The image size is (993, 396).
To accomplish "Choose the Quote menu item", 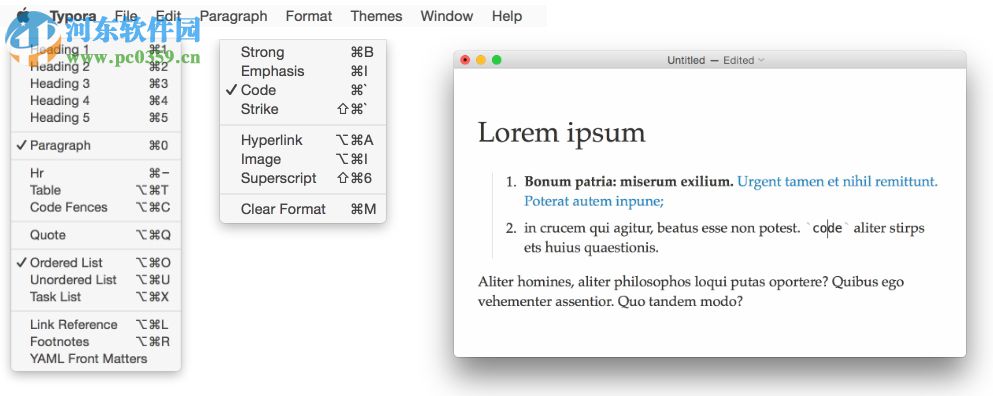I will click(96, 235).
